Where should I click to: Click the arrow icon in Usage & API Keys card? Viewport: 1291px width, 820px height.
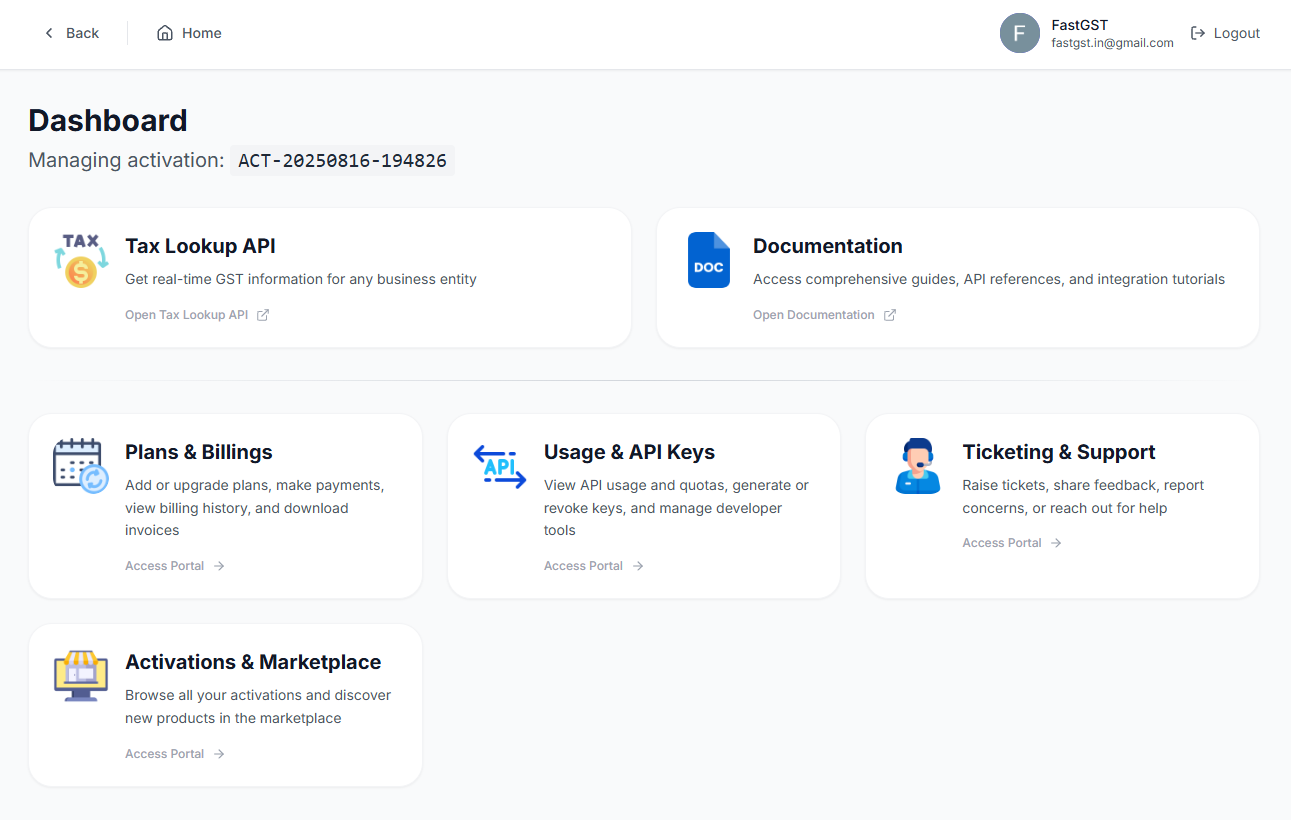tap(638, 566)
